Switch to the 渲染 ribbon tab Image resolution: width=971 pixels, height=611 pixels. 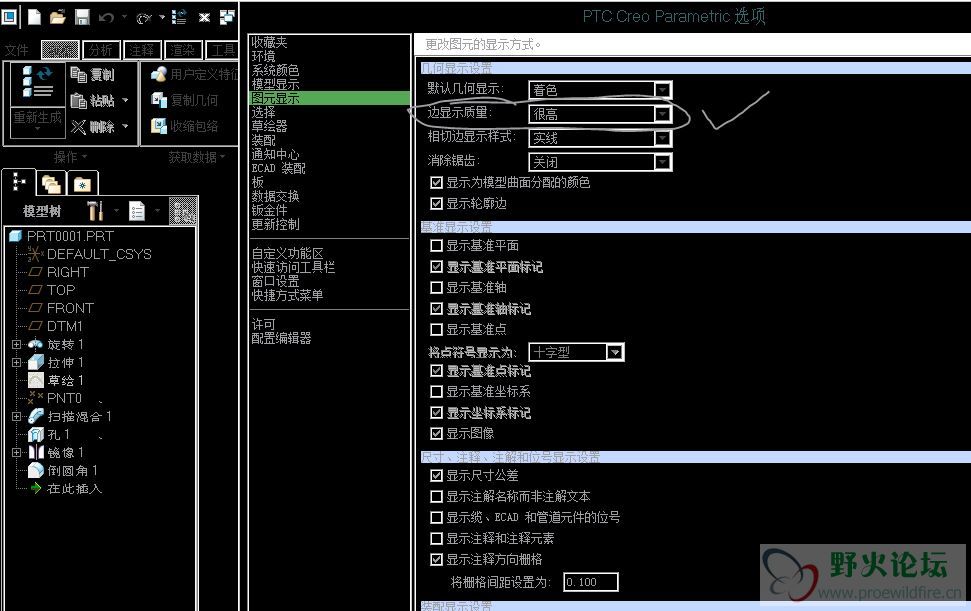click(x=183, y=50)
